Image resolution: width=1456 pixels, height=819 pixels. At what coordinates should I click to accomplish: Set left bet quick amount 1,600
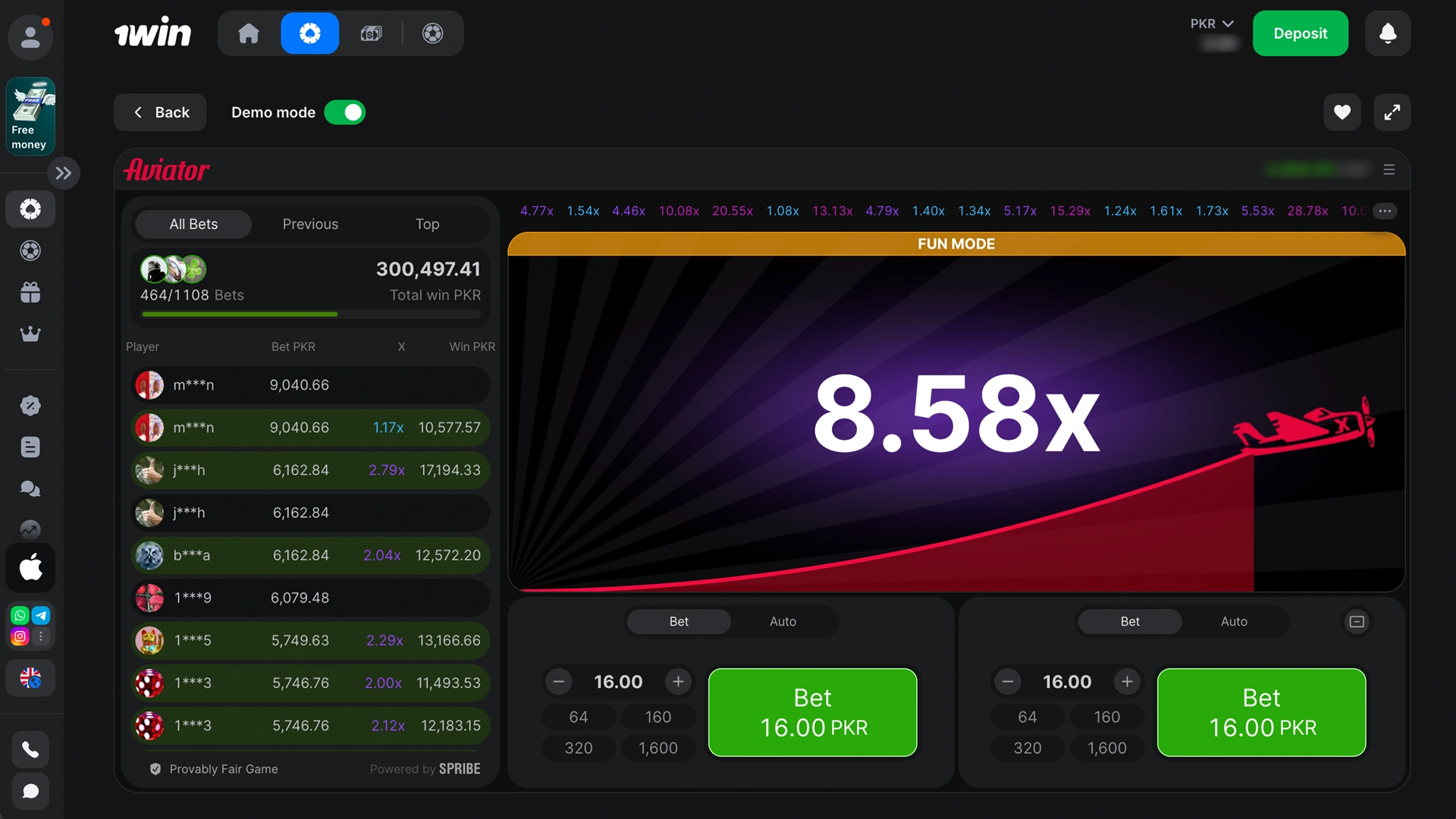coord(658,748)
